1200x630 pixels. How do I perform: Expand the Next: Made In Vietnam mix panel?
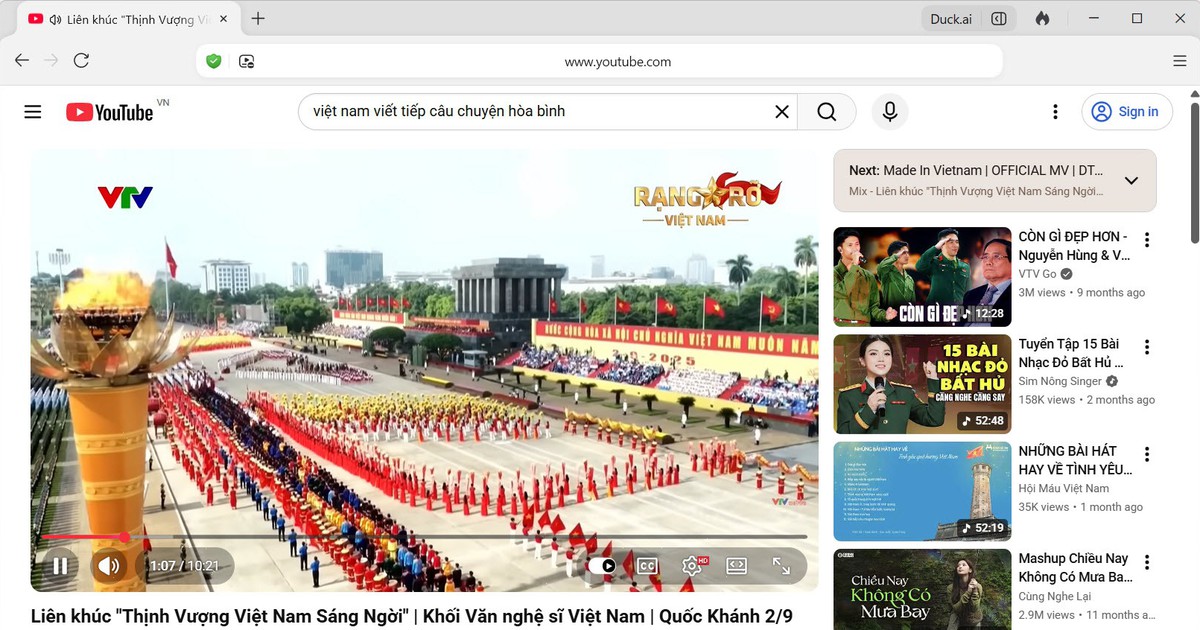click(x=1131, y=181)
